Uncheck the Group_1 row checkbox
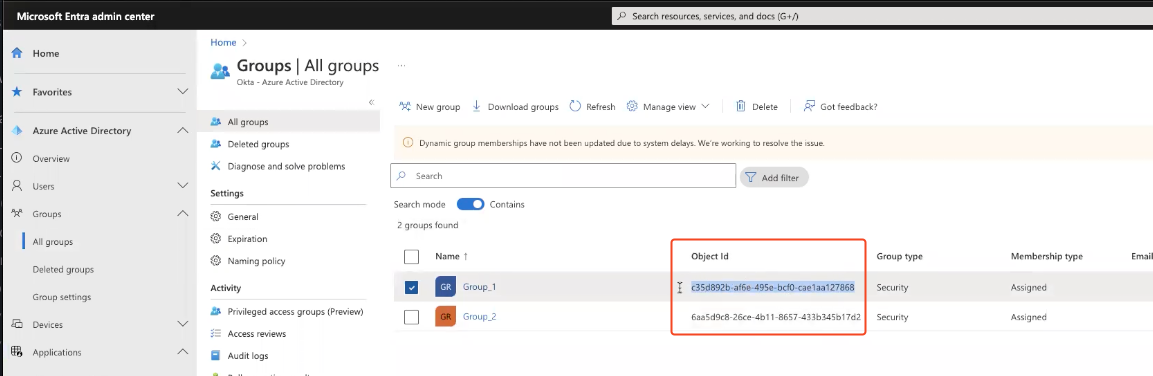Image resolution: width=1153 pixels, height=376 pixels. click(412, 288)
